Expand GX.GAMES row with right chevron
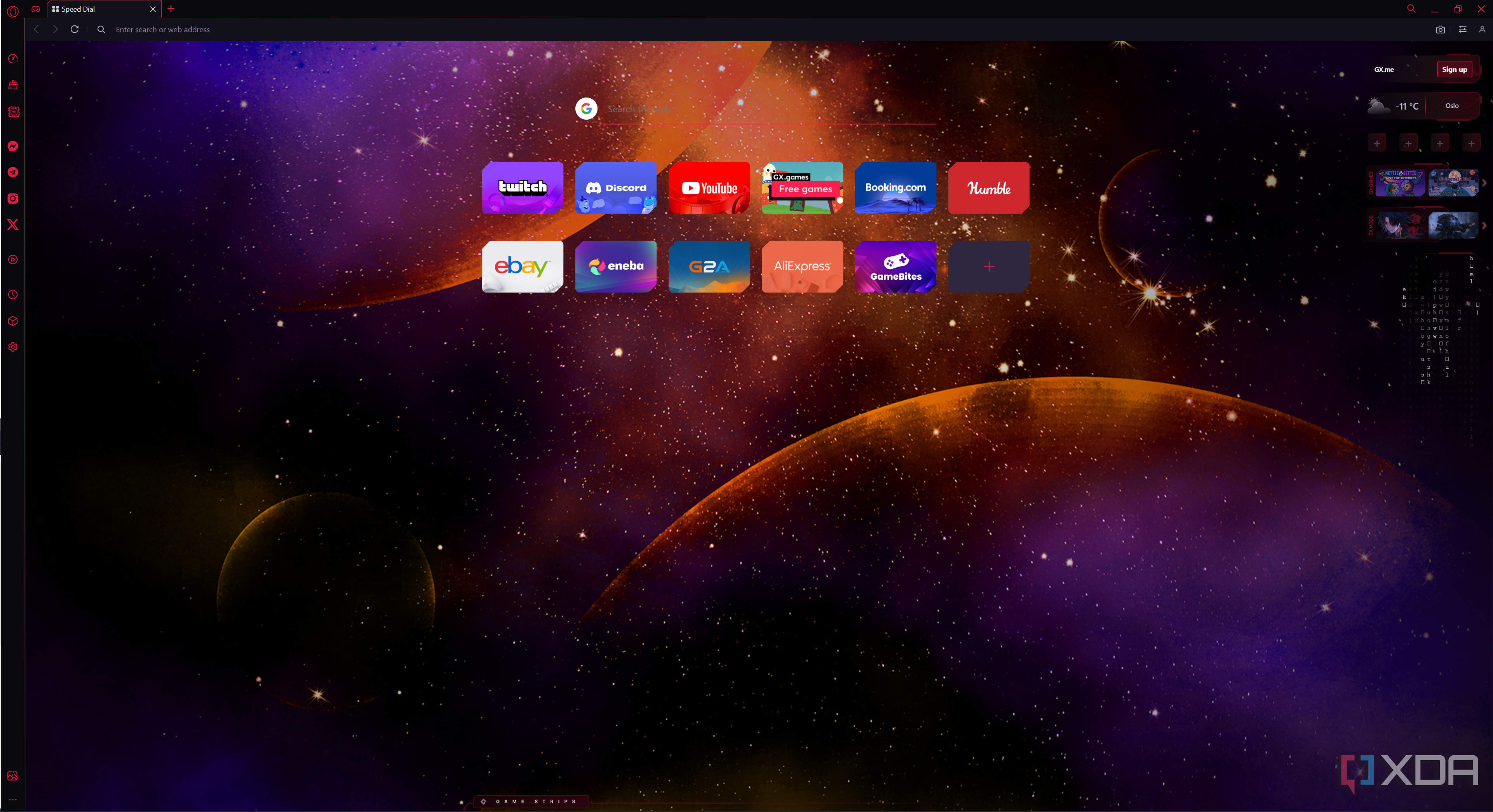This screenshot has width=1493, height=812. (x=1484, y=183)
